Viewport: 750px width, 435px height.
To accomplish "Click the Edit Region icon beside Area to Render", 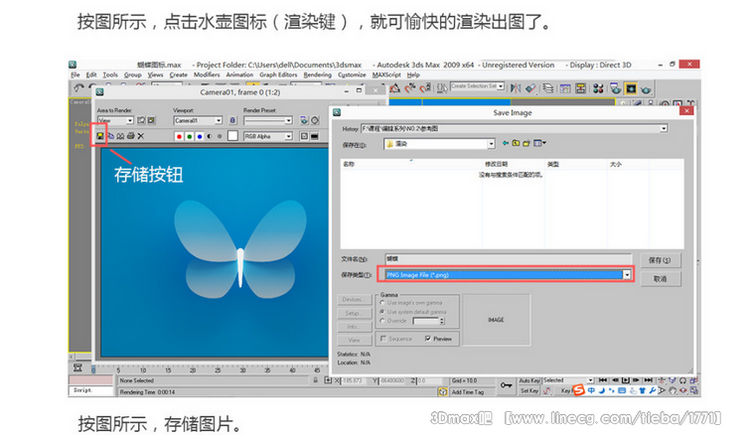I will [141, 121].
